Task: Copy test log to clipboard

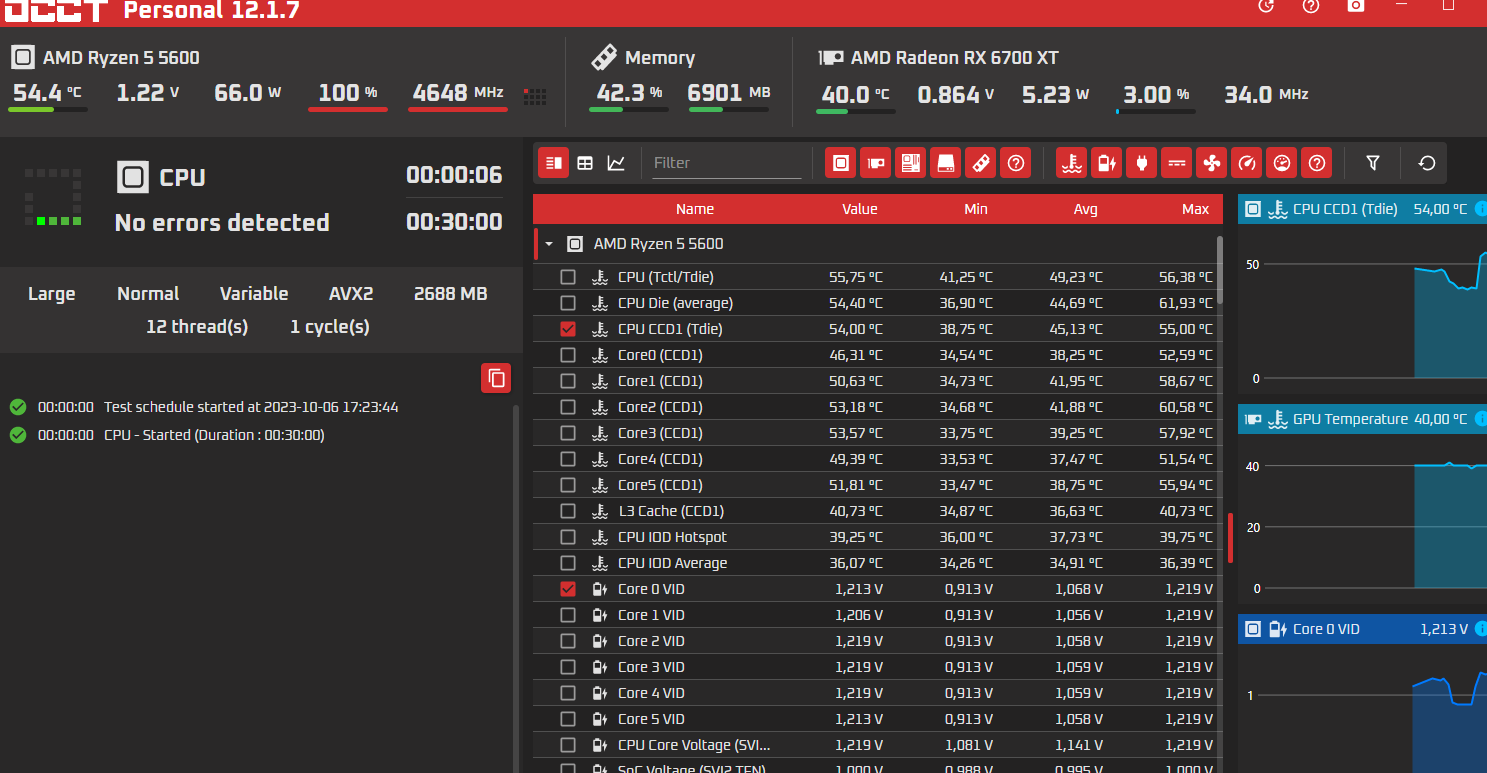Action: [496, 378]
